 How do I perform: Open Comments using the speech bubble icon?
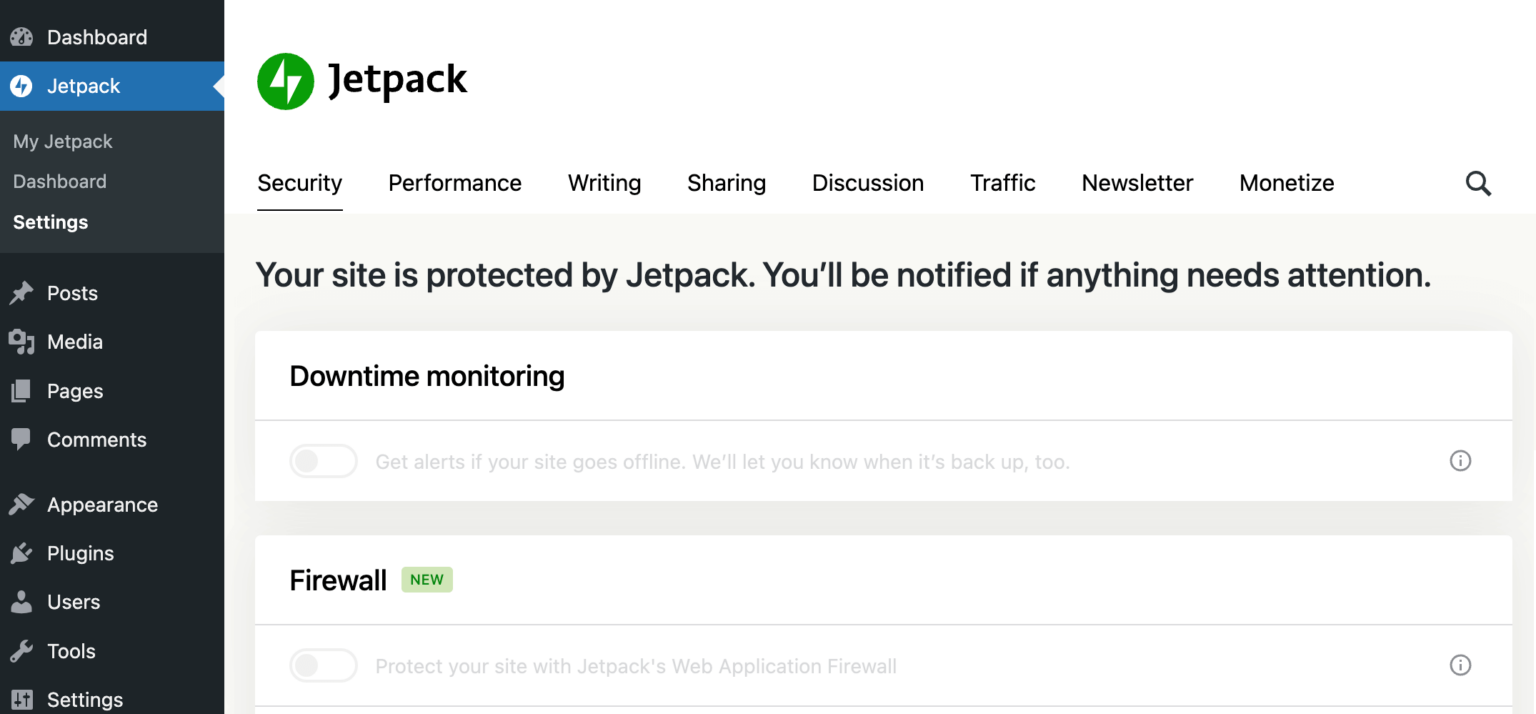coord(22,439)
